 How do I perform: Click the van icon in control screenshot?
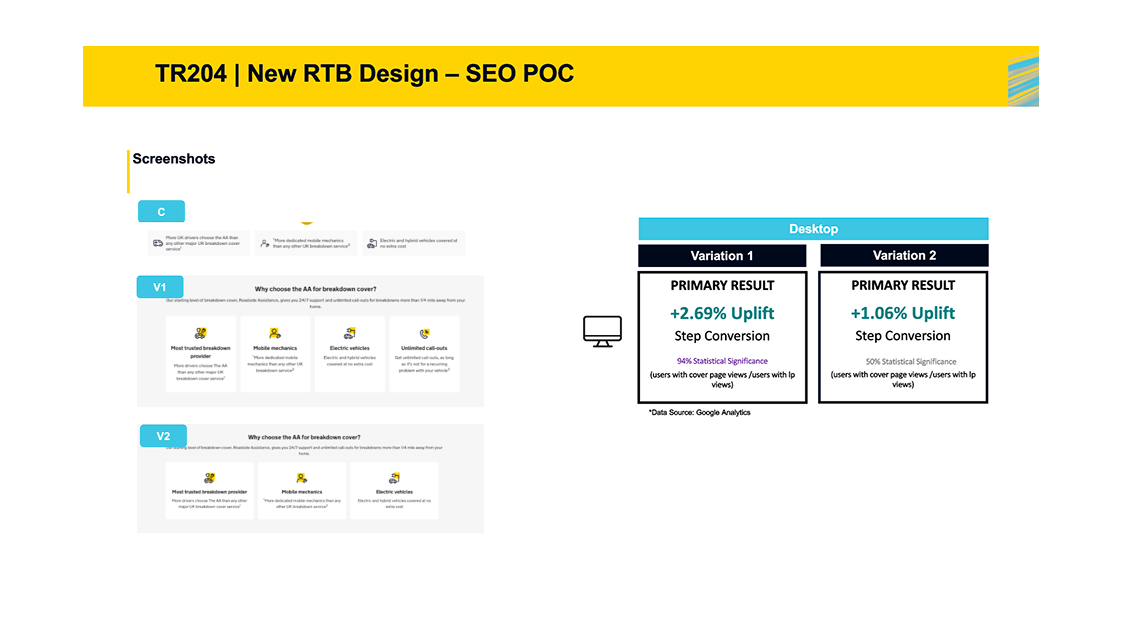[x=158, y=243]
